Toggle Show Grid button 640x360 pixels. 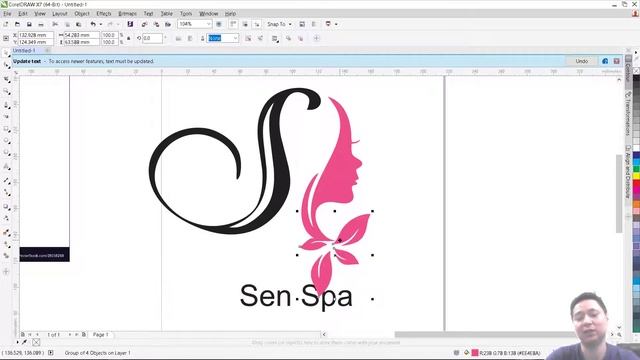tap(245, 24)
